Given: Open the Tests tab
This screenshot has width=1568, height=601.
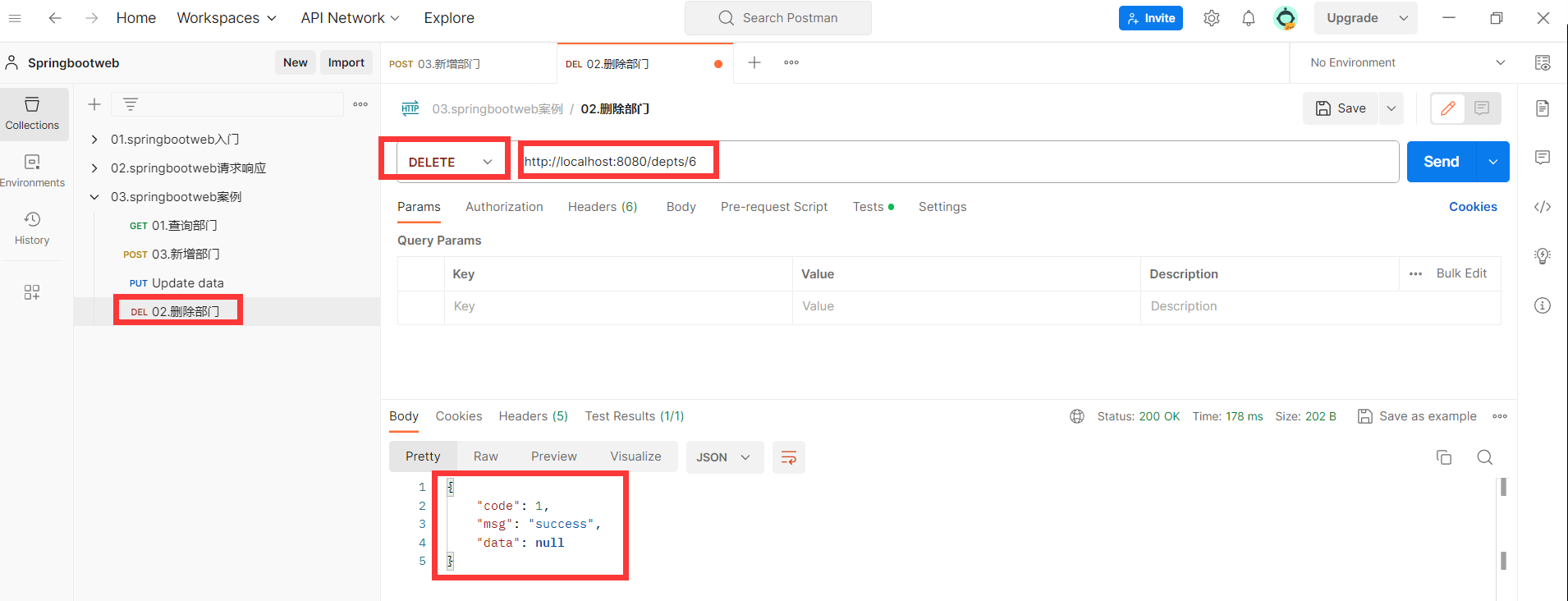Looking at the screenshot, I should click(873, 207).
